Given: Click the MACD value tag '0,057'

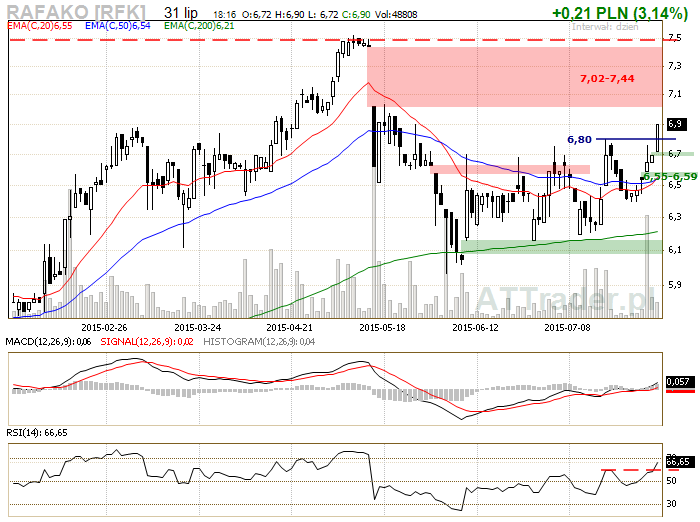Looking at the screenshot, I should coord(679,382).
